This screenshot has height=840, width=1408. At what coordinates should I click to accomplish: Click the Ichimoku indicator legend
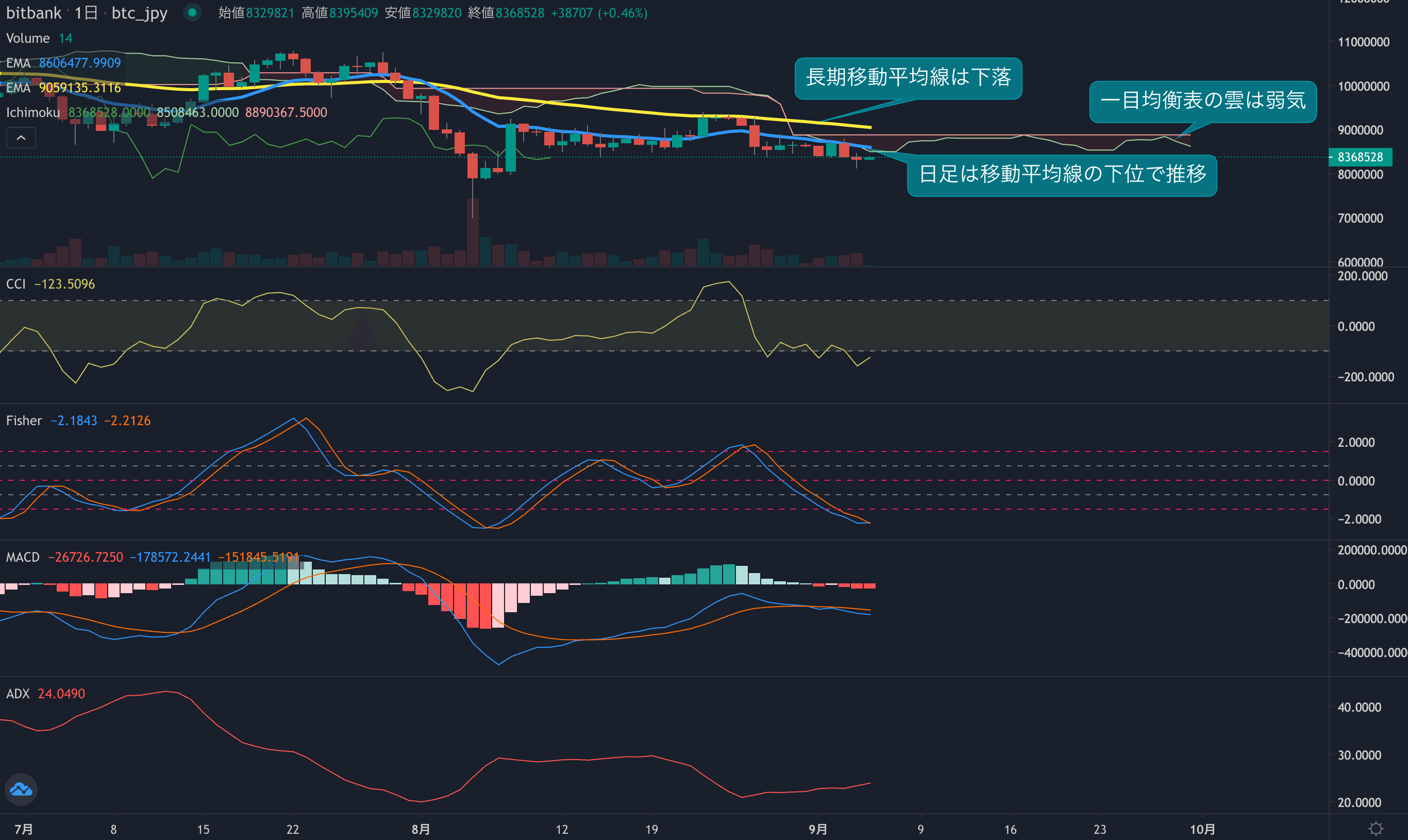pyautogui.click(x=33, y=113)
